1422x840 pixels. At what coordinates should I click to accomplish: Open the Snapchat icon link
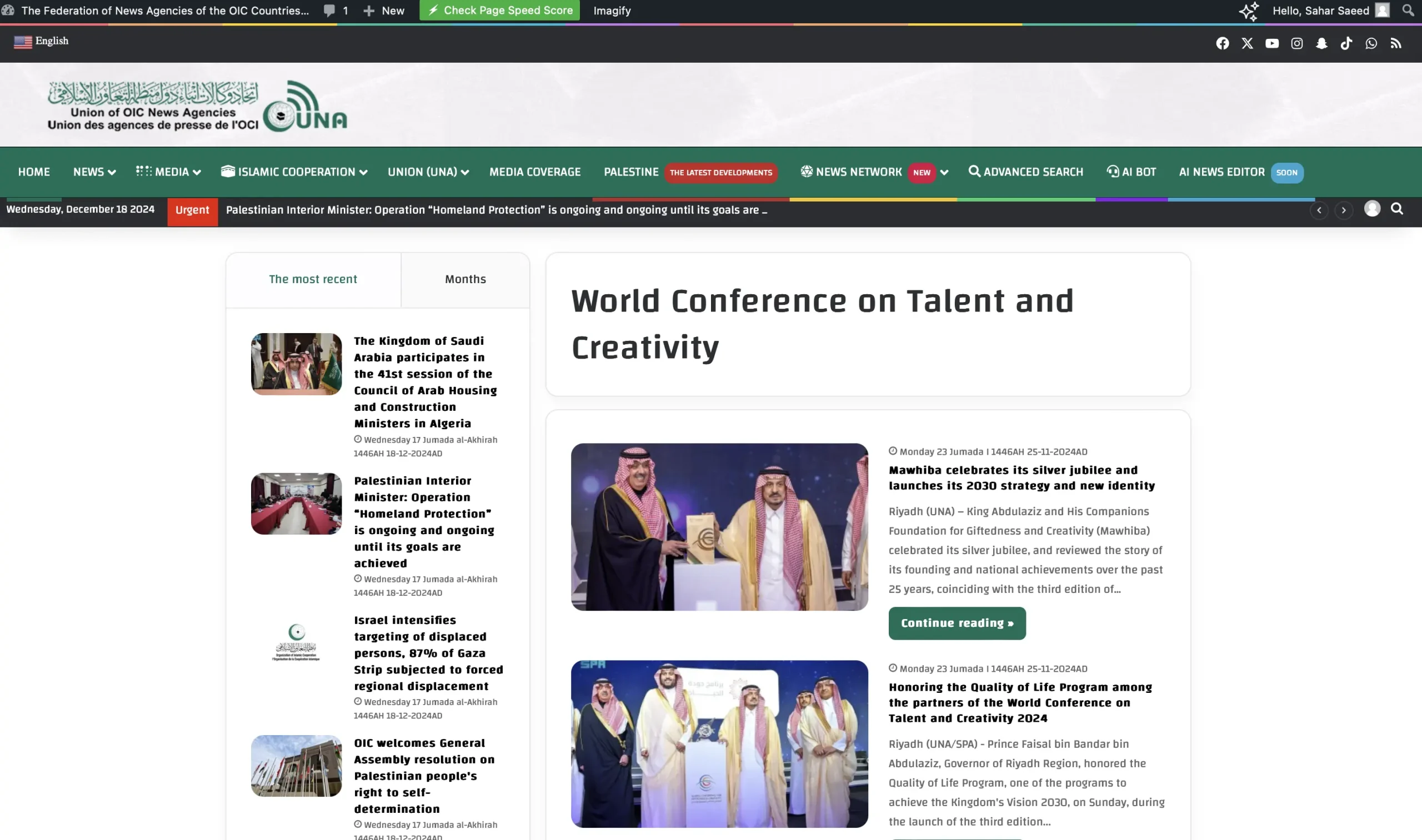click(x=1321, y=44)
